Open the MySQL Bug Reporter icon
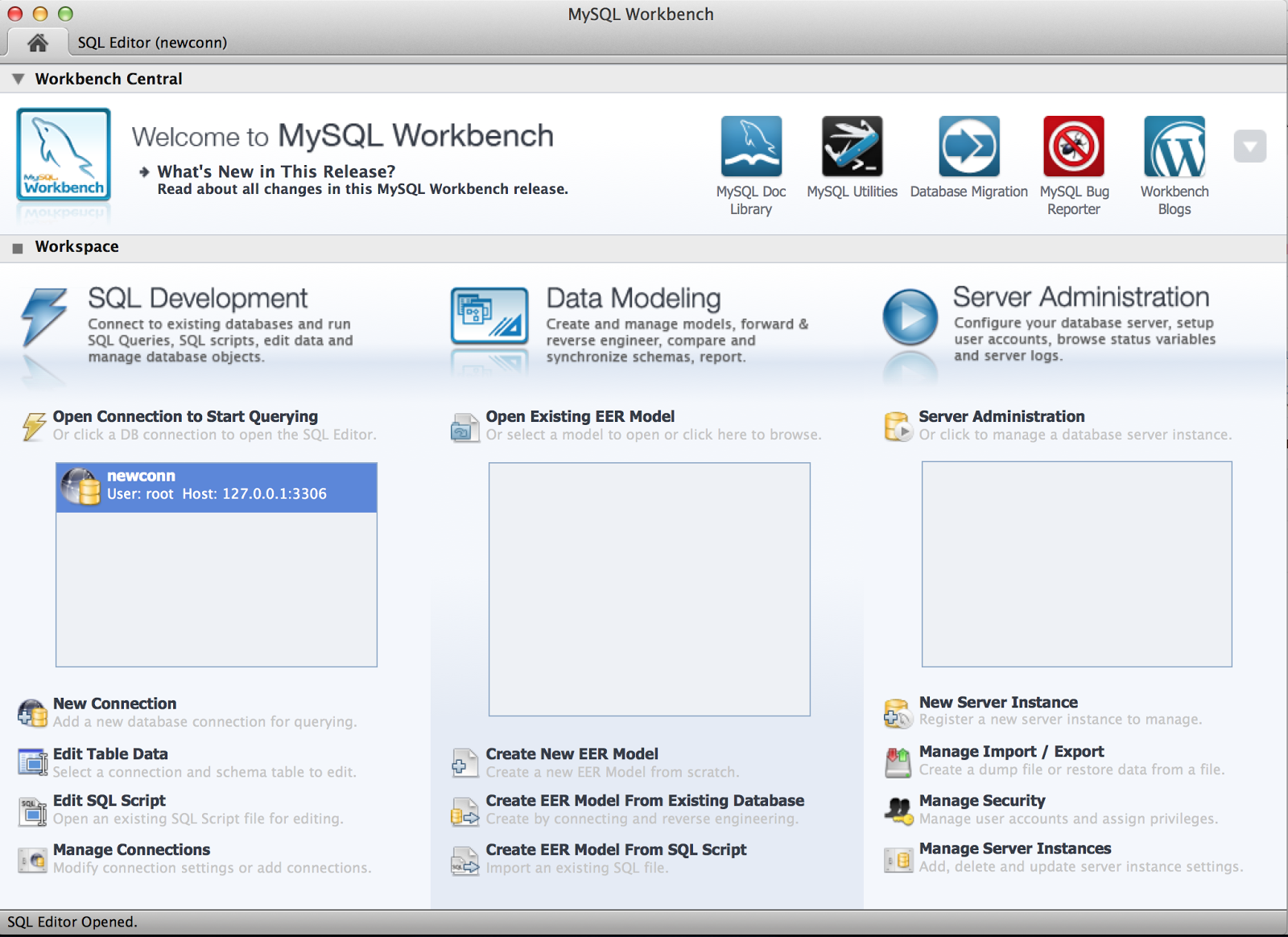 click(1074, 147)
